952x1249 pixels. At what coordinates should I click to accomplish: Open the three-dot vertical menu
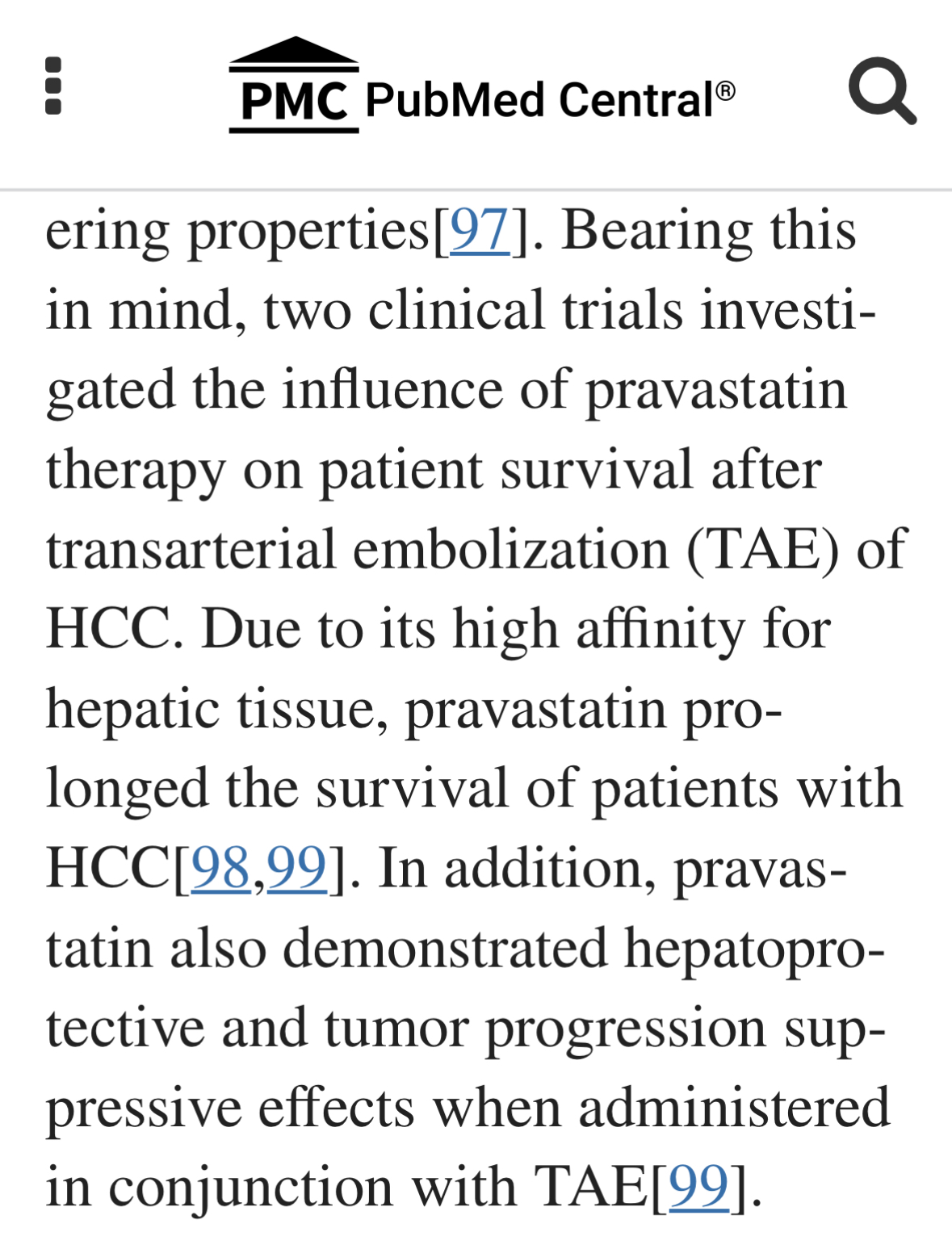pyautogui.click(x=53, y=86)
